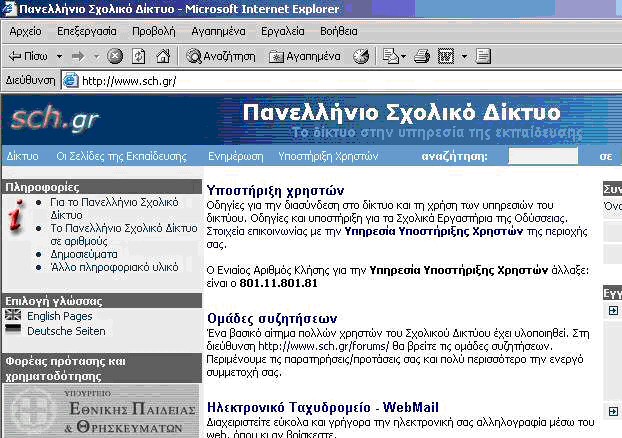Refresh the page with the Refresh icon
The width and height of the screenshot is (622, 438).
pyautogui.click(x=138, y=56)
